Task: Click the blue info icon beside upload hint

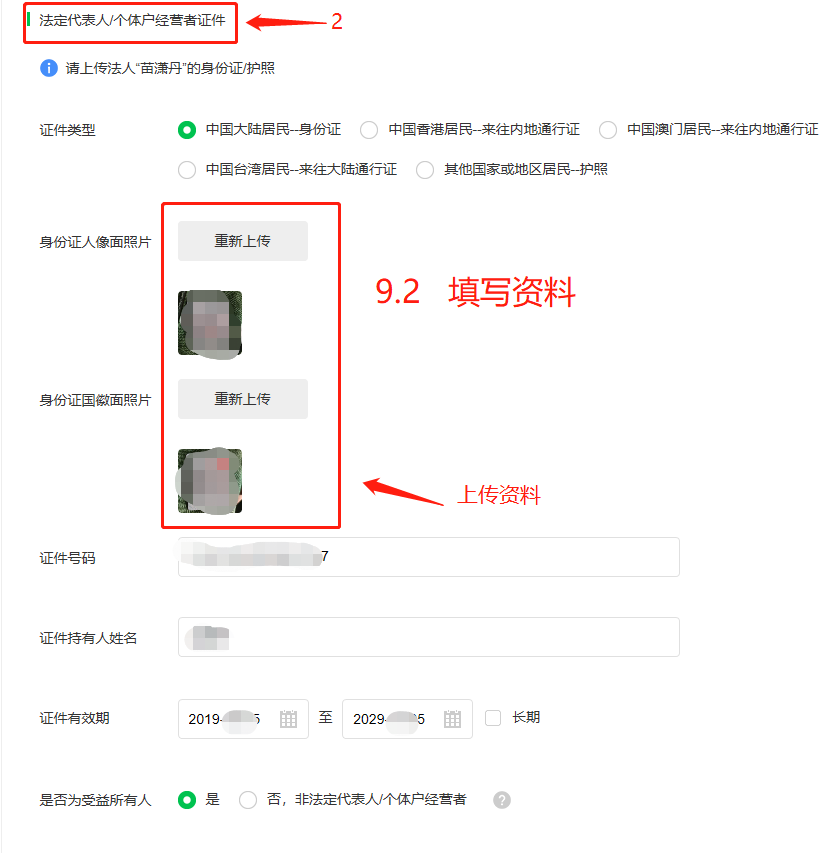Action: (x=49, y=68)
